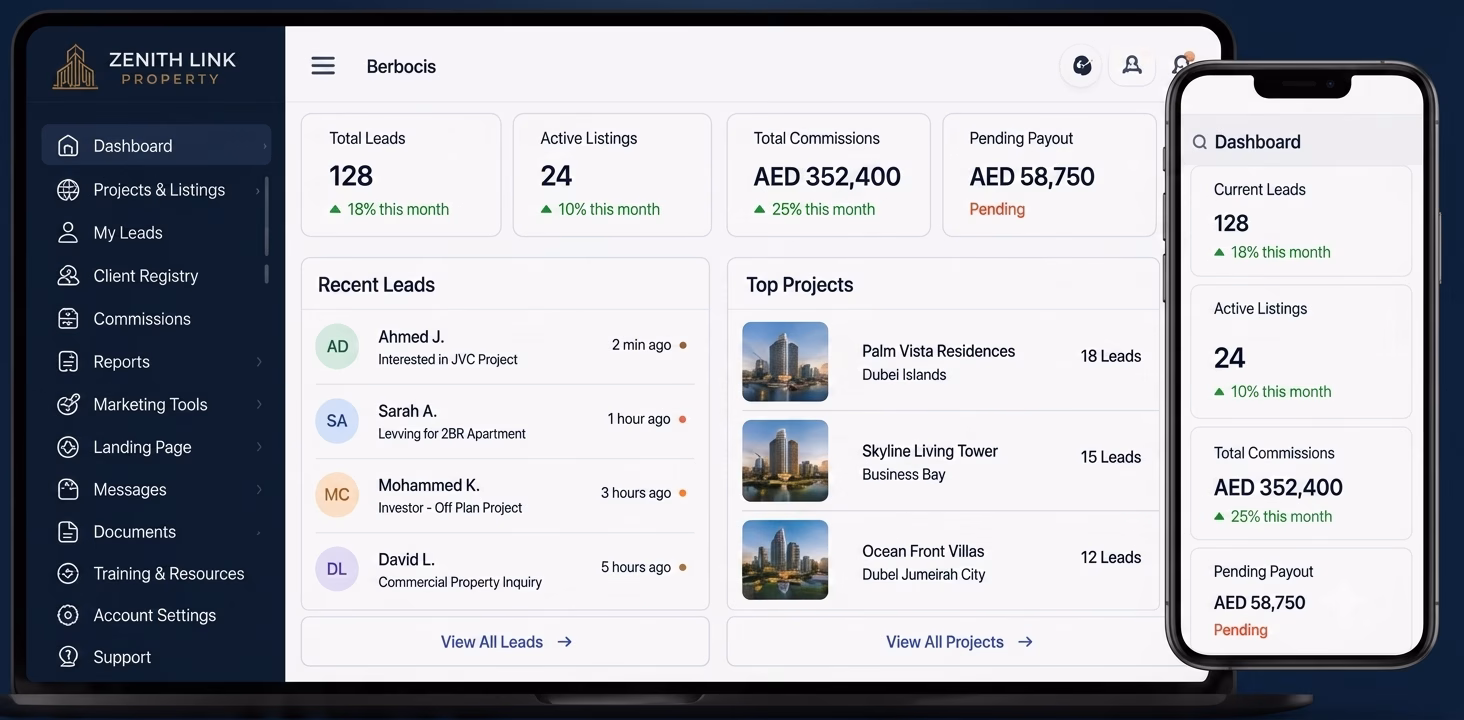Screen dimensions: 1464x720
Task: Click the Pending Payout AED 58,750 card
Action: [x=1049, y=175]
